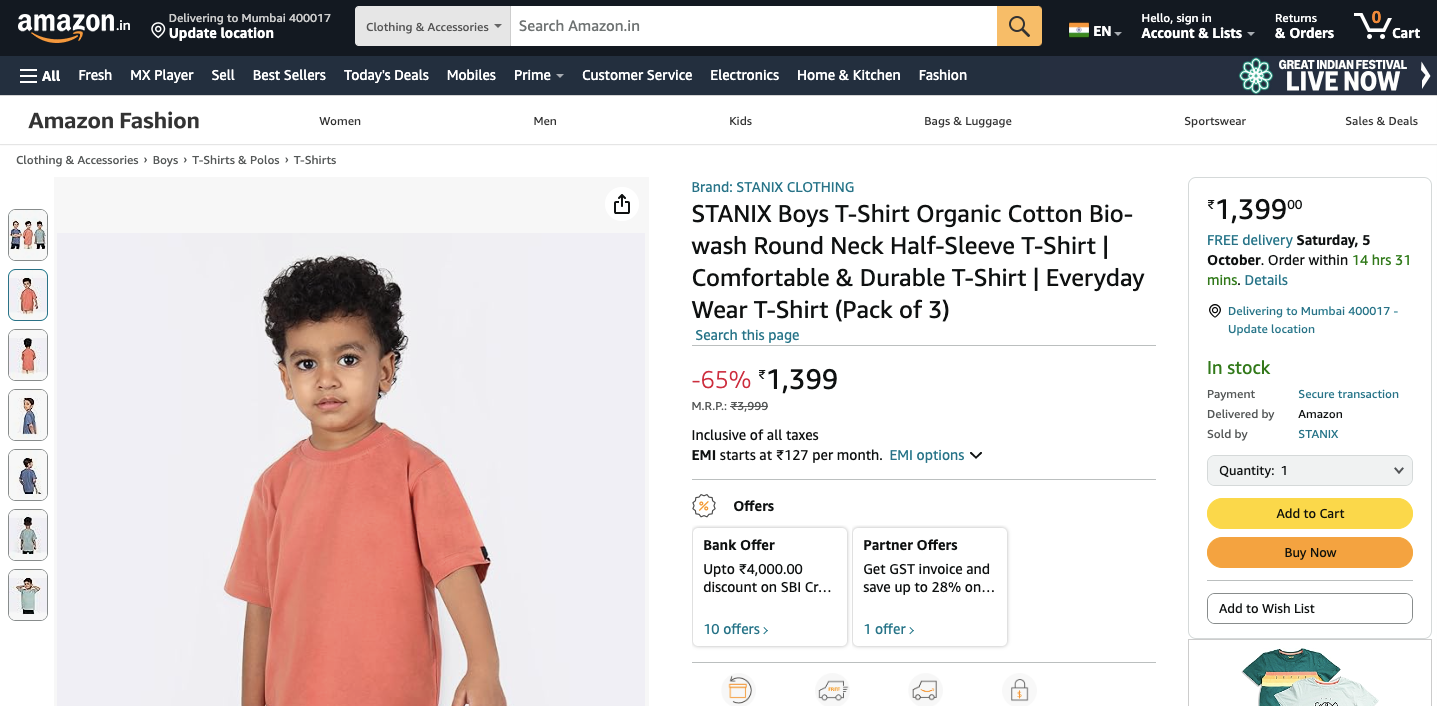Open the Women tab in Amazon Fashion
Image resolution: width=1437 pixels, height=706 pixels.
pyautogui.click(x=340, y=121)
